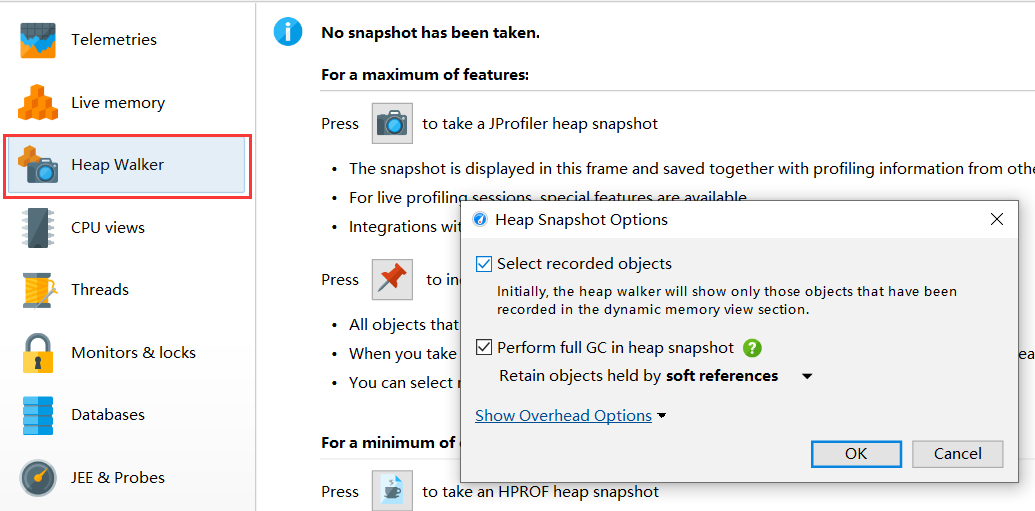Confirm snapshot options with OK

pyautogui.click(x=856, y=453)
